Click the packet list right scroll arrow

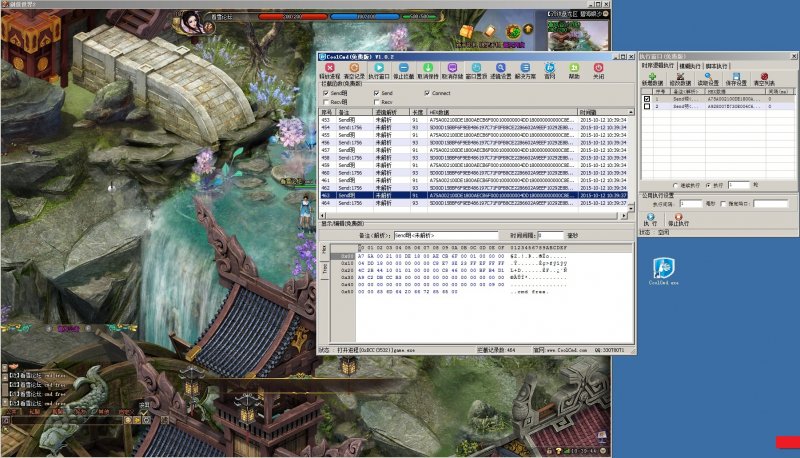point(624,216)
